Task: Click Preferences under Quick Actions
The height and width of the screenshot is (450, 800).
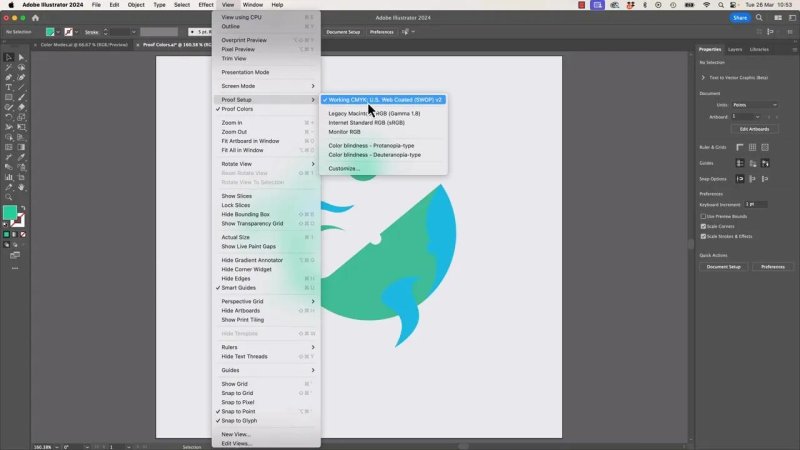Action: [x=772, y=267]
